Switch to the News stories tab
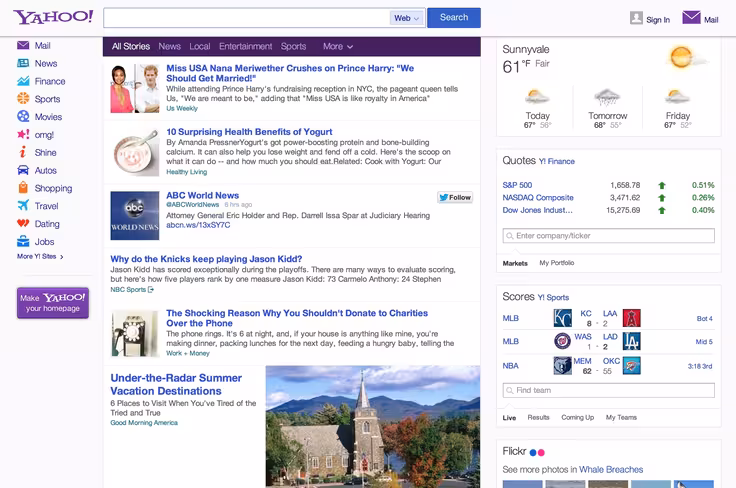The height and width of the screenshot is (488, 736). tap(169, 46)
